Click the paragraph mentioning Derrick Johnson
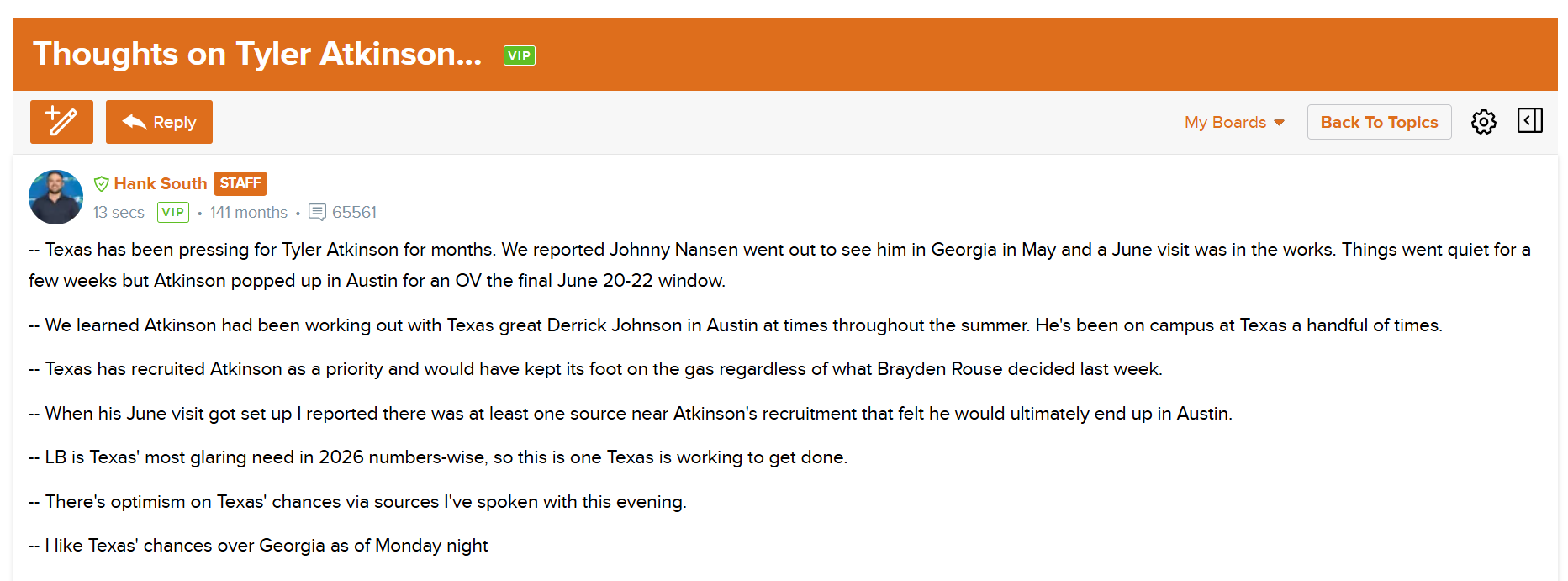 tap(736, 325)
